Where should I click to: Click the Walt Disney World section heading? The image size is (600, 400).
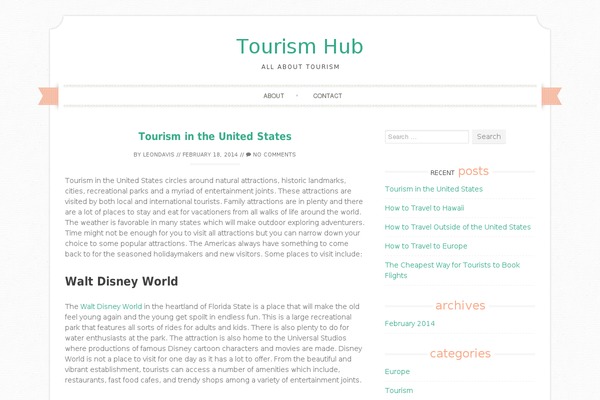[121, 281]
